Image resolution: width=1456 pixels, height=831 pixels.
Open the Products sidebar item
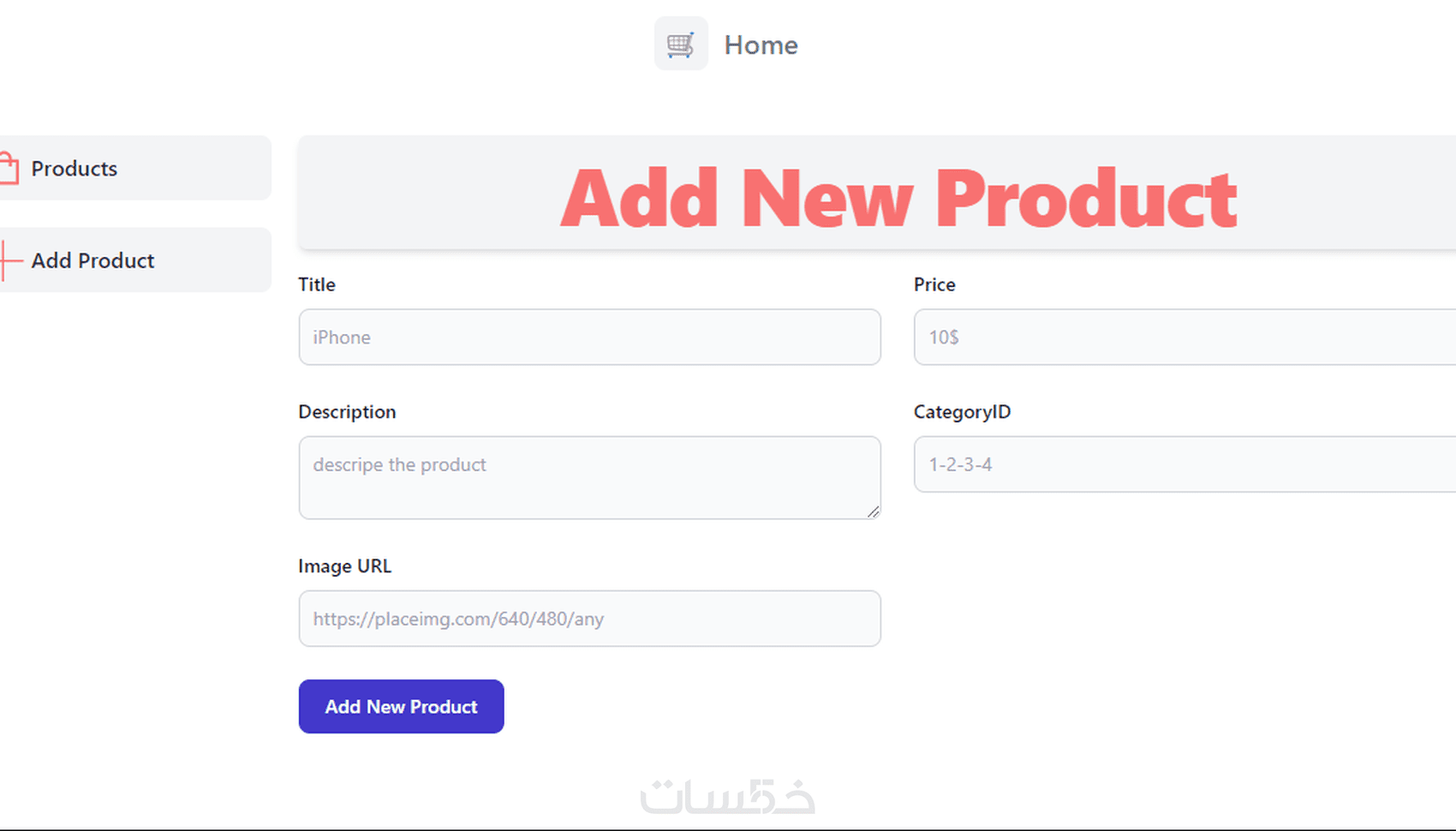tap(75, 169)
